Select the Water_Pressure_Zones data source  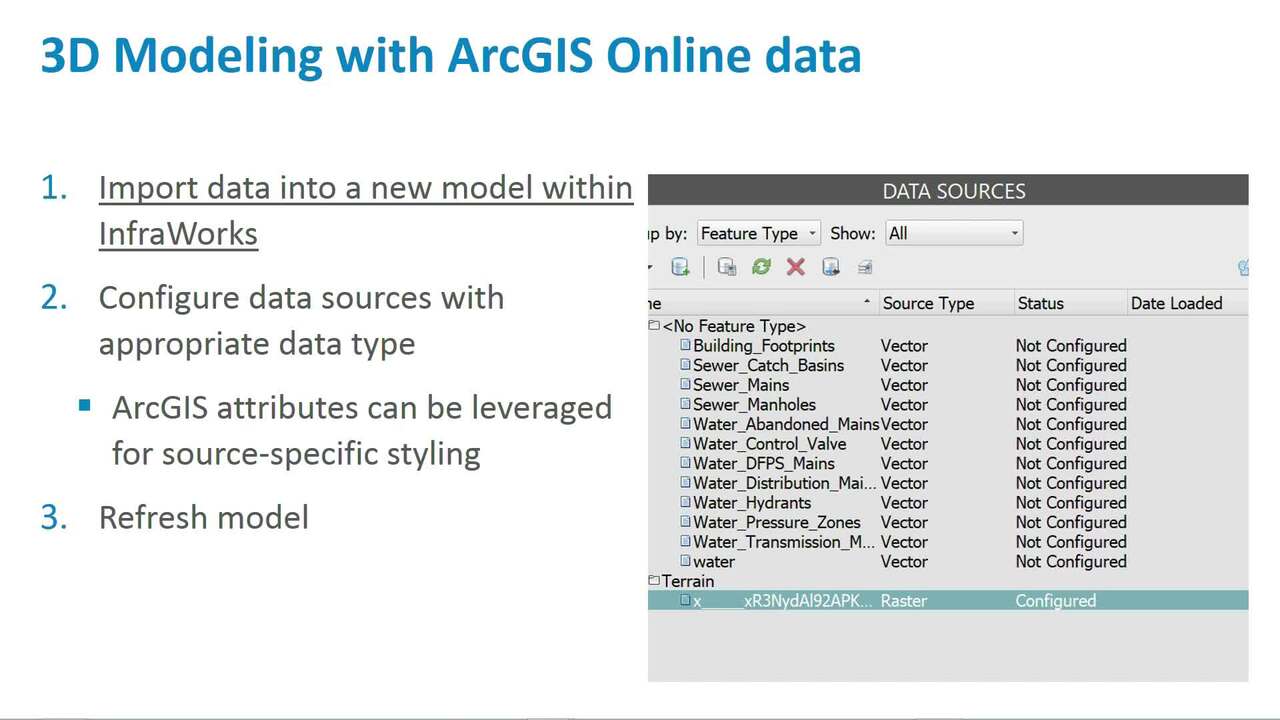(776, 522)
